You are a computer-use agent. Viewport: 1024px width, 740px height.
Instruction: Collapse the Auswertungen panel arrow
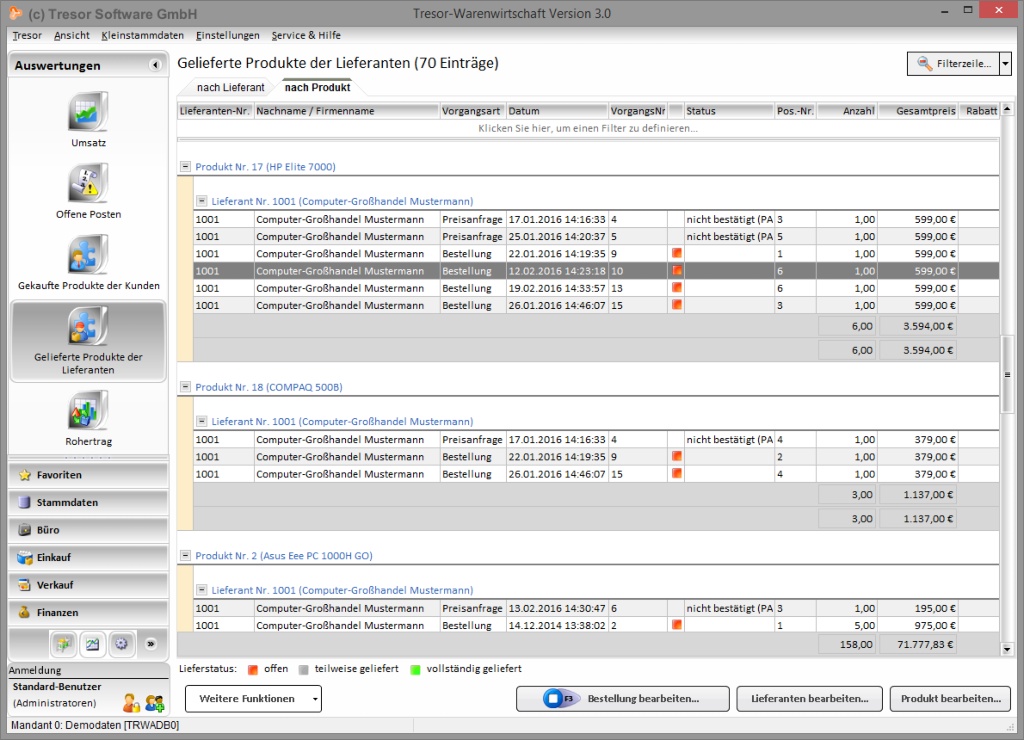click(155, 66)
